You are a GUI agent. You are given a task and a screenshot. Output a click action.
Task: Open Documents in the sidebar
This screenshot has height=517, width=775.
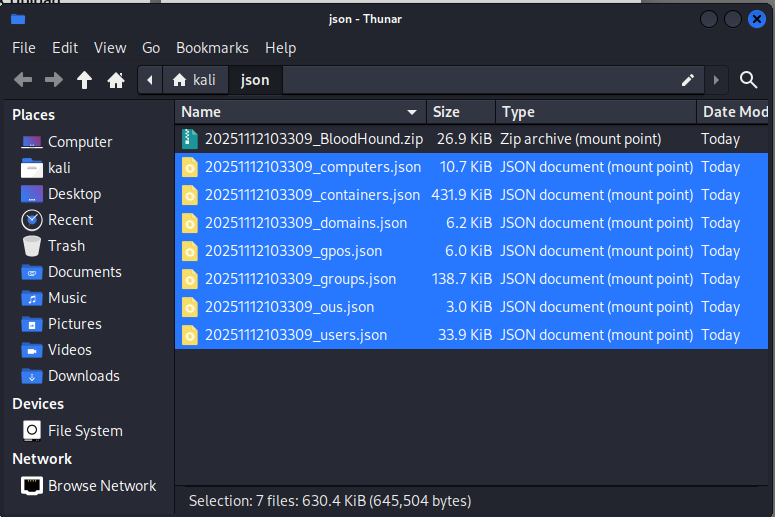[72, 272]
